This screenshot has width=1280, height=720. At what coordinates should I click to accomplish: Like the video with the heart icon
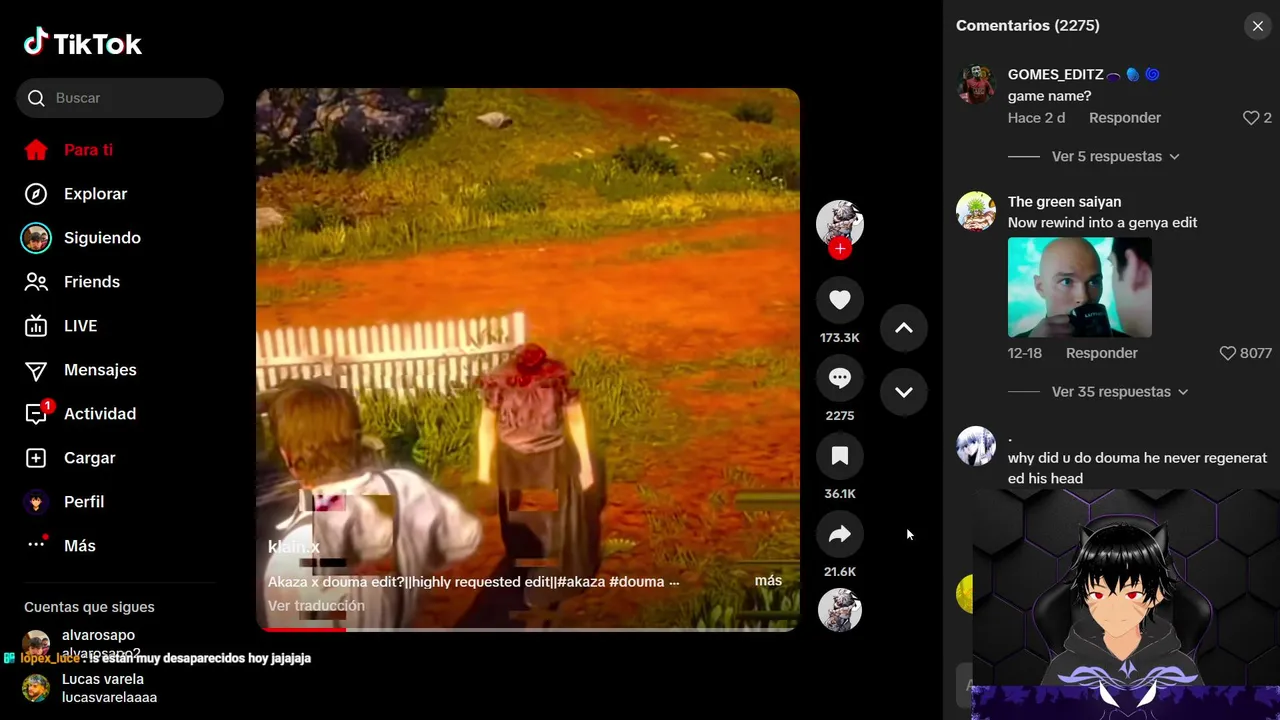[840, 300]
